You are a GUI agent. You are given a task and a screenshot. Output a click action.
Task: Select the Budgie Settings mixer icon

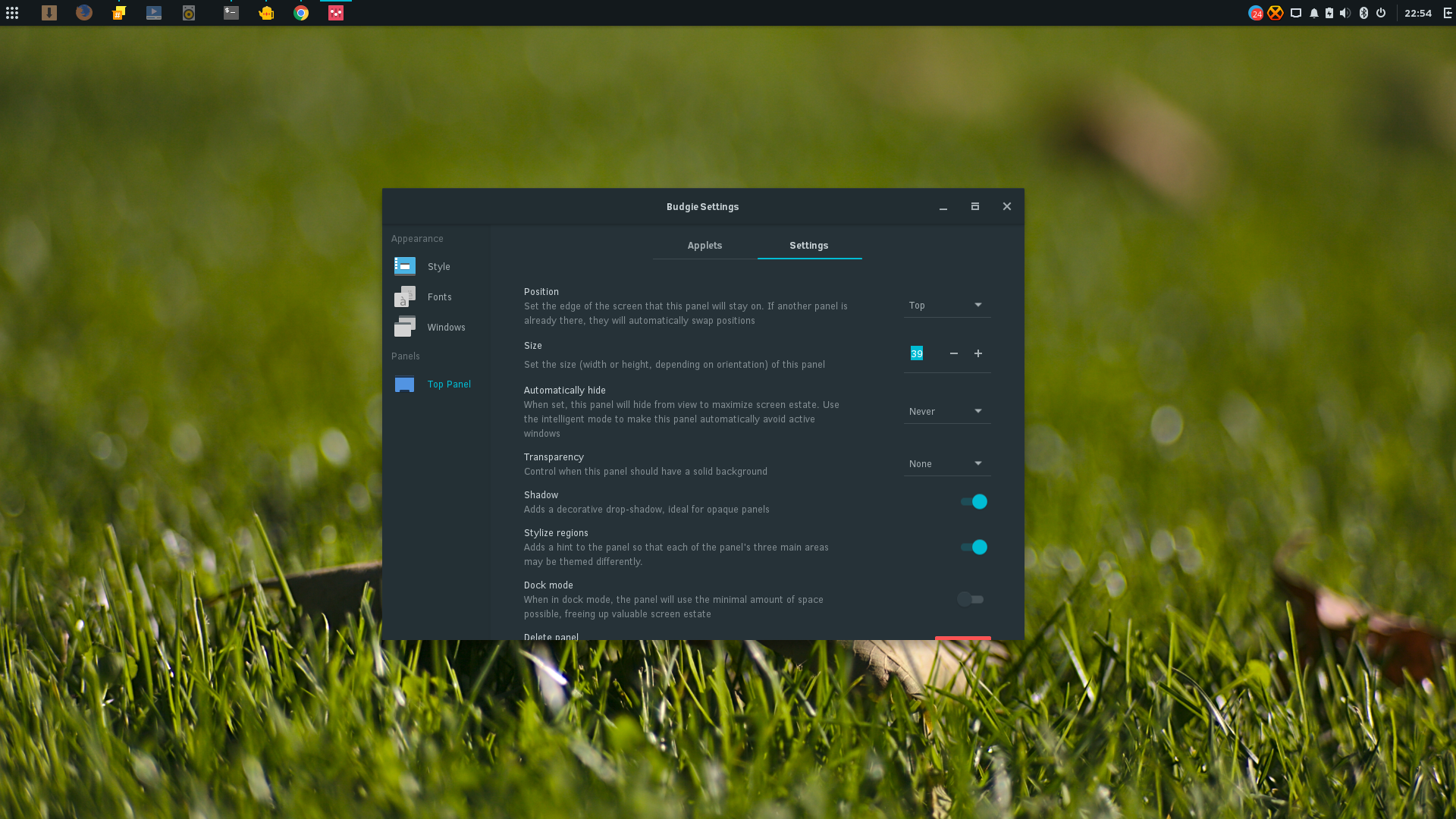click(x=336, y=13)
